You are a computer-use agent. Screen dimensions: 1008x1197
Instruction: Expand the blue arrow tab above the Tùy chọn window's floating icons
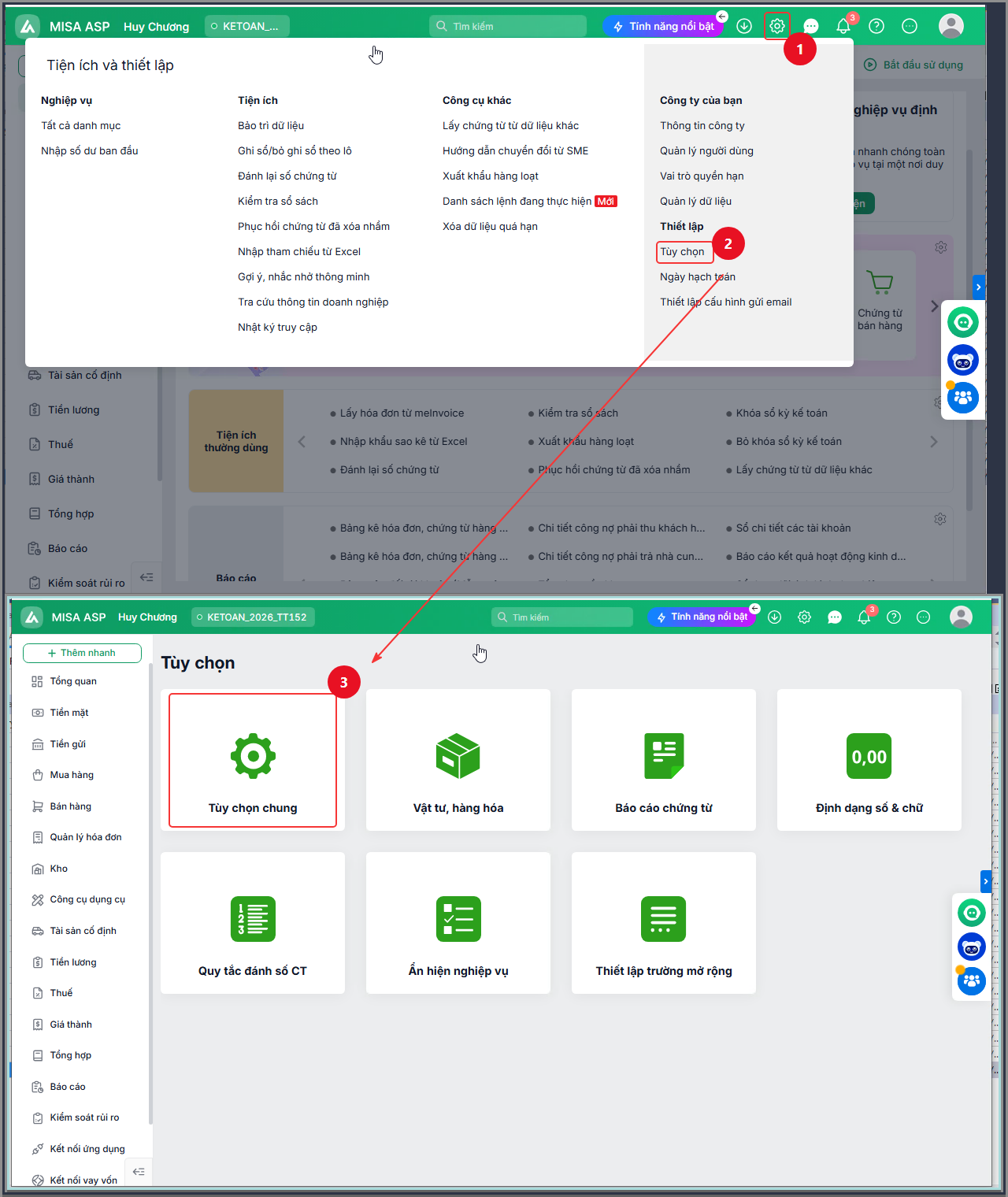[986, 881]
